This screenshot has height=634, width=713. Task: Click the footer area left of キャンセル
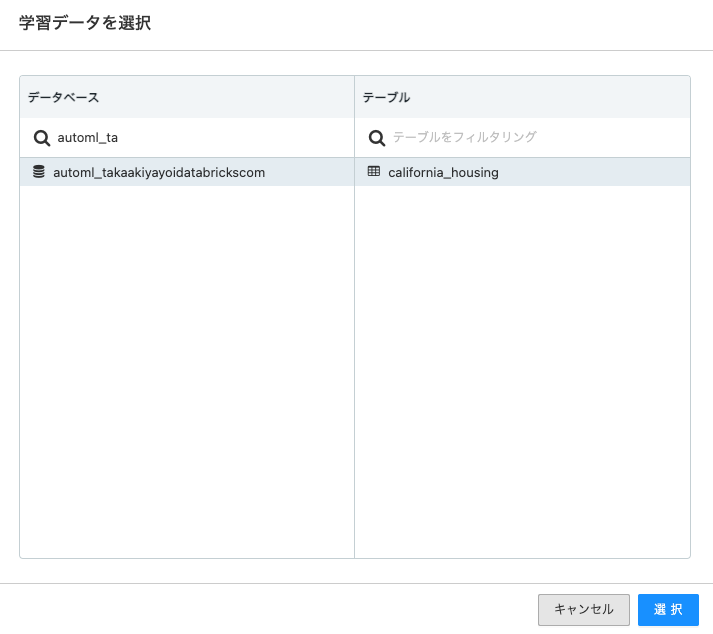(x=270, y=609)
